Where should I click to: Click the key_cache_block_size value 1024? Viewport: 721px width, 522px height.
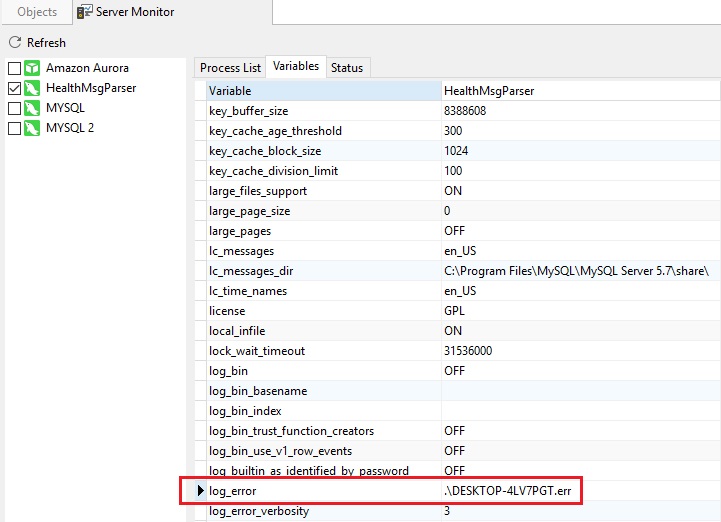456,151
